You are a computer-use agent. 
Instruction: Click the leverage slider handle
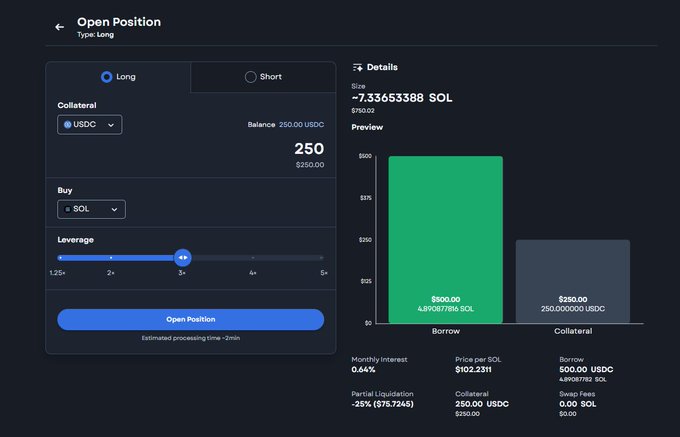(x=183, y=258)
